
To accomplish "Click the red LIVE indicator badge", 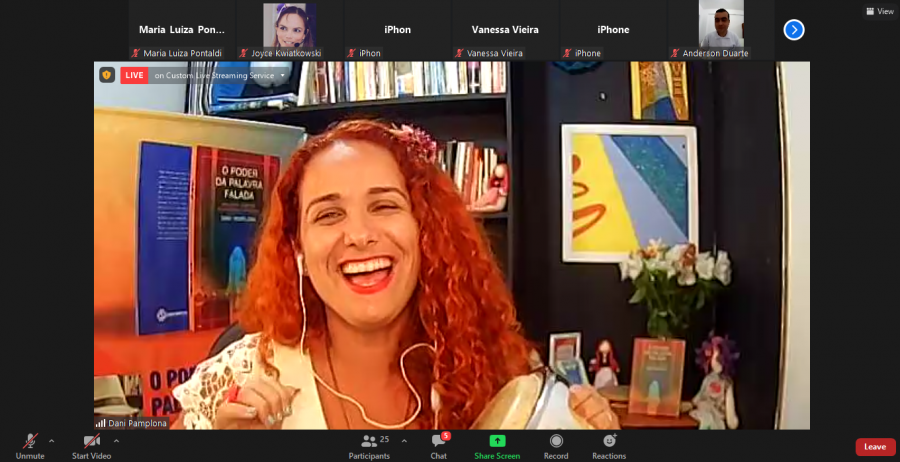I will (134, 75).
